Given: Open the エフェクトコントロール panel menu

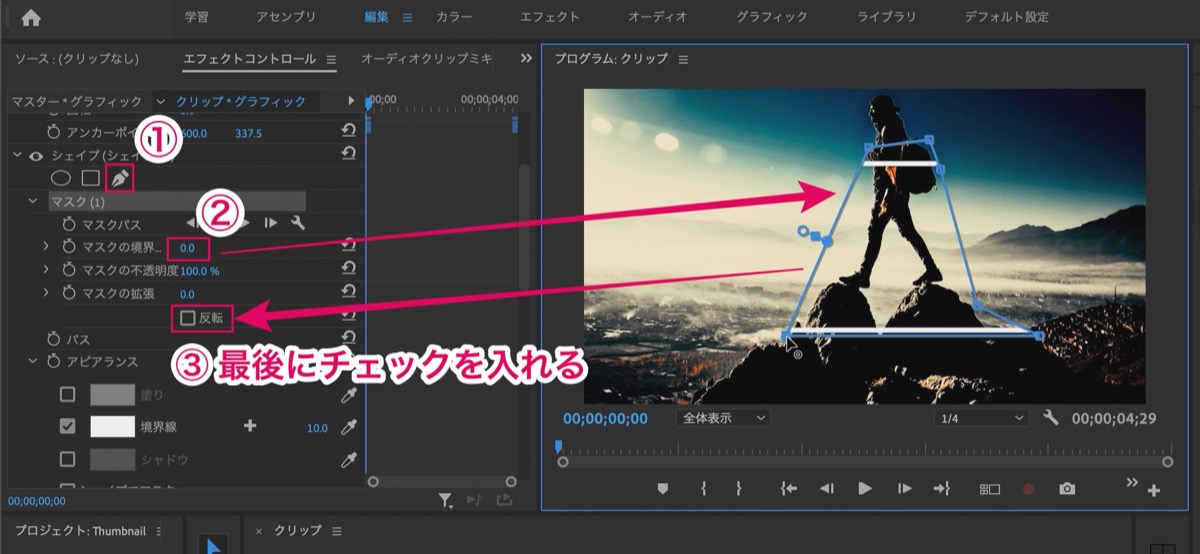Looking at the screenshot, I should coord(331,59).
